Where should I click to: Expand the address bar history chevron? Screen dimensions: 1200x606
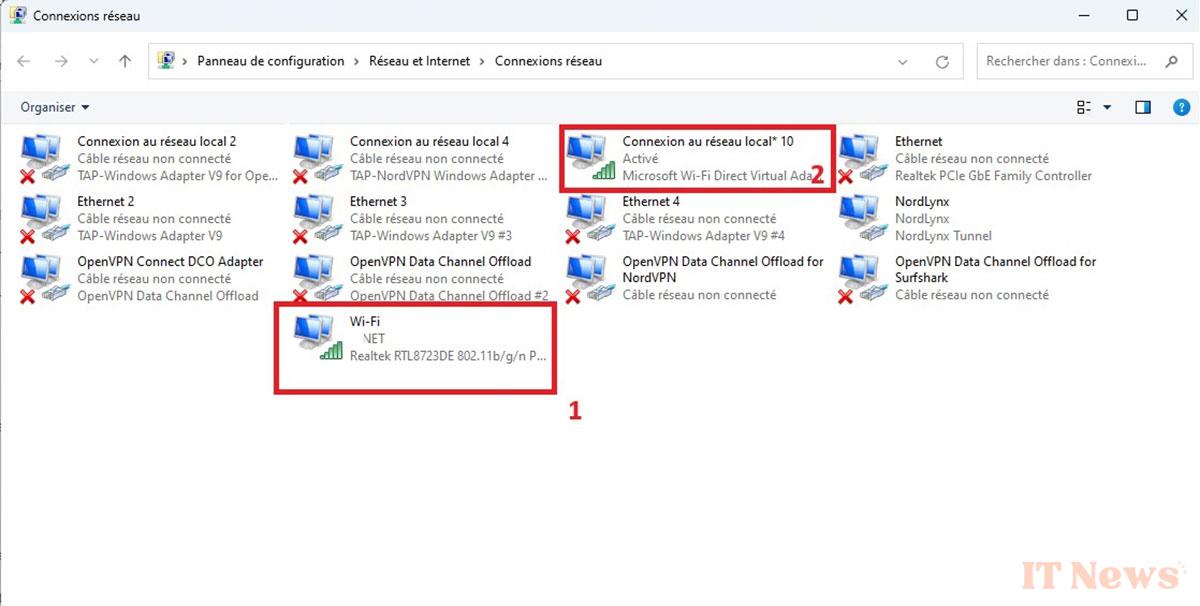click(904, 62)
